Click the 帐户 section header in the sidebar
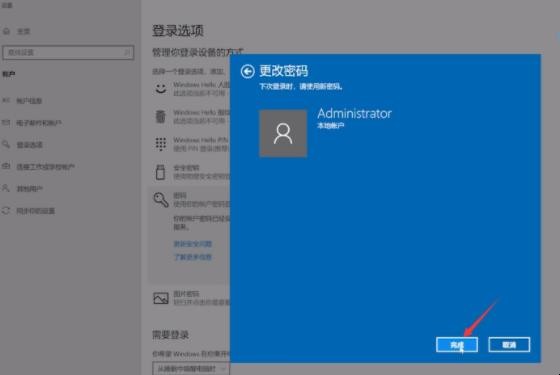 click(9, 74)
